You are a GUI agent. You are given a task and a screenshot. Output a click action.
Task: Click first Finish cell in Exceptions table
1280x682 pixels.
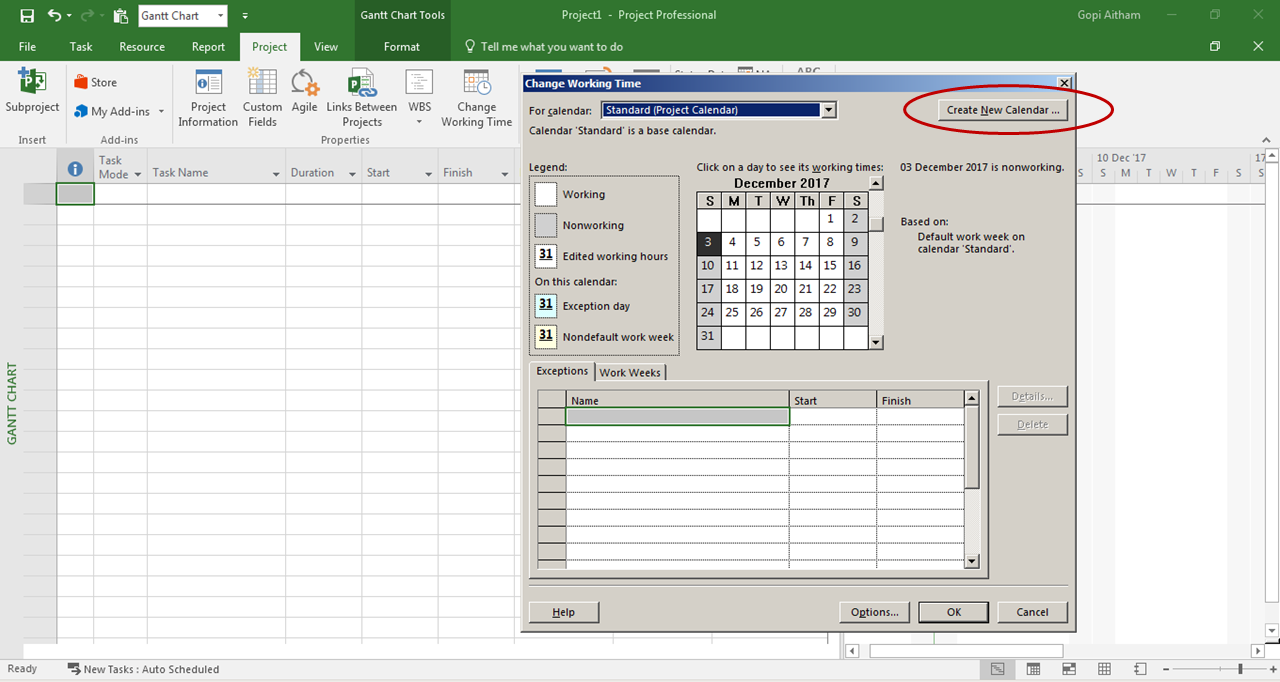(x=920, y=416)
